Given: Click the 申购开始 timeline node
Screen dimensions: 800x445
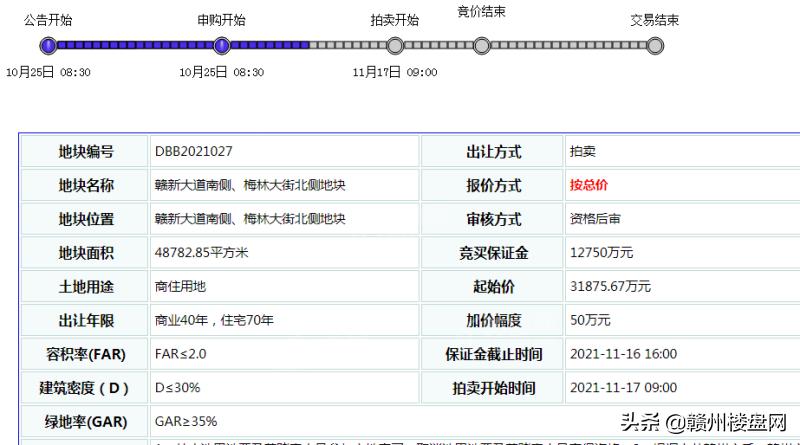Looking at the screenshot, I should [221, 46].
